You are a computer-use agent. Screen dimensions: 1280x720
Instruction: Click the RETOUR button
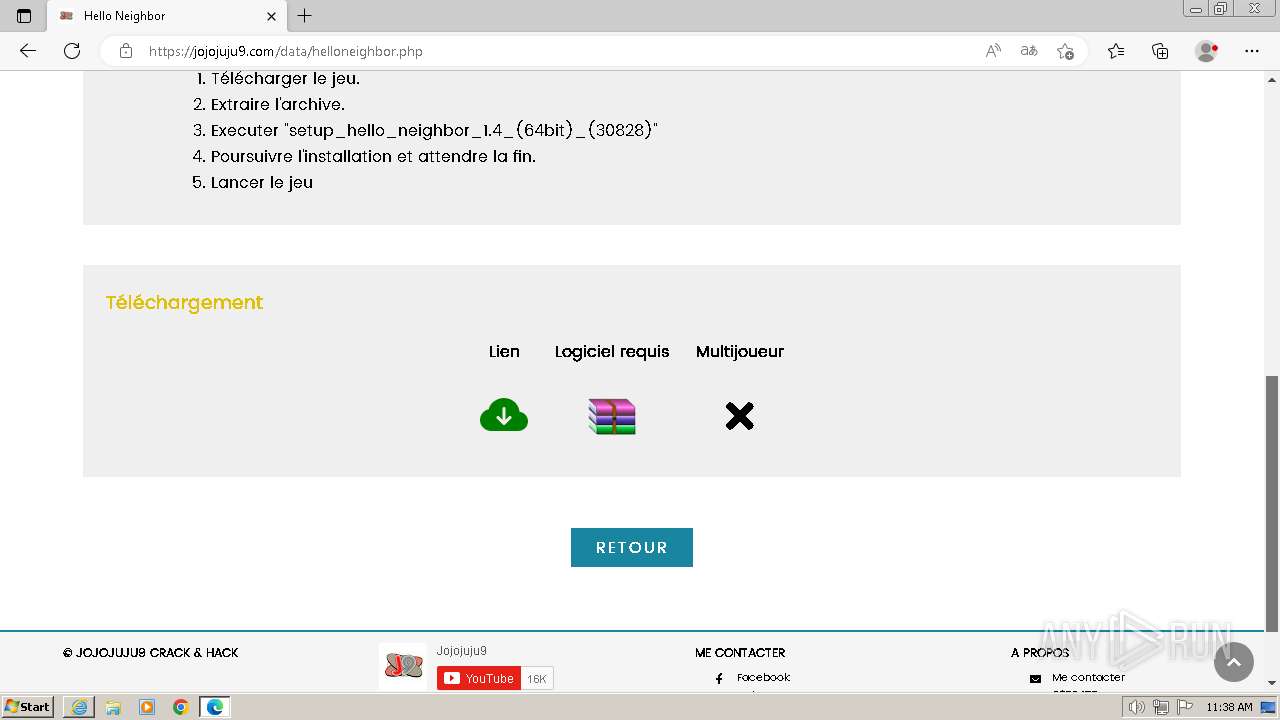click(632, 547)
